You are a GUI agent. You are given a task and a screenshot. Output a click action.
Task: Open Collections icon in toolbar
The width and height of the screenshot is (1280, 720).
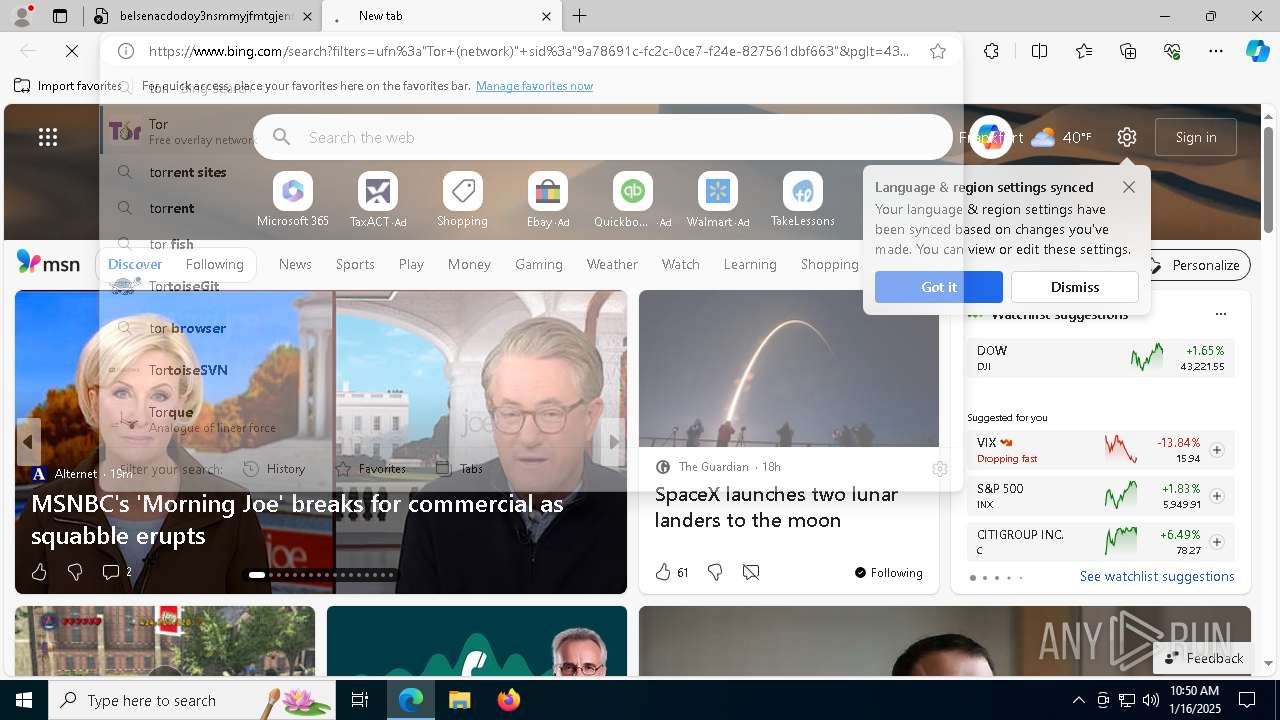1128,51
